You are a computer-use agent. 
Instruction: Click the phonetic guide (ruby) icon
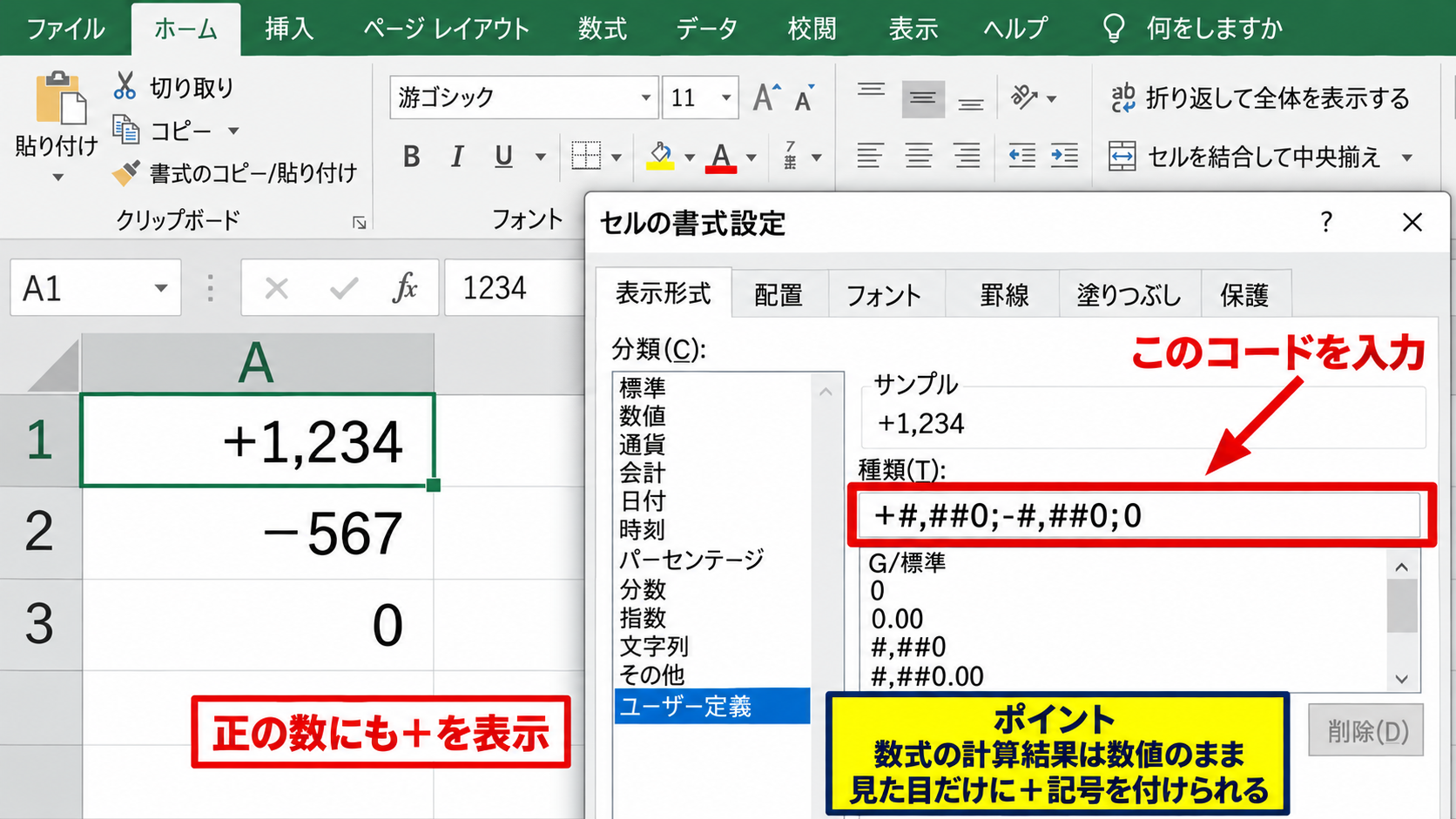point(791,156)
